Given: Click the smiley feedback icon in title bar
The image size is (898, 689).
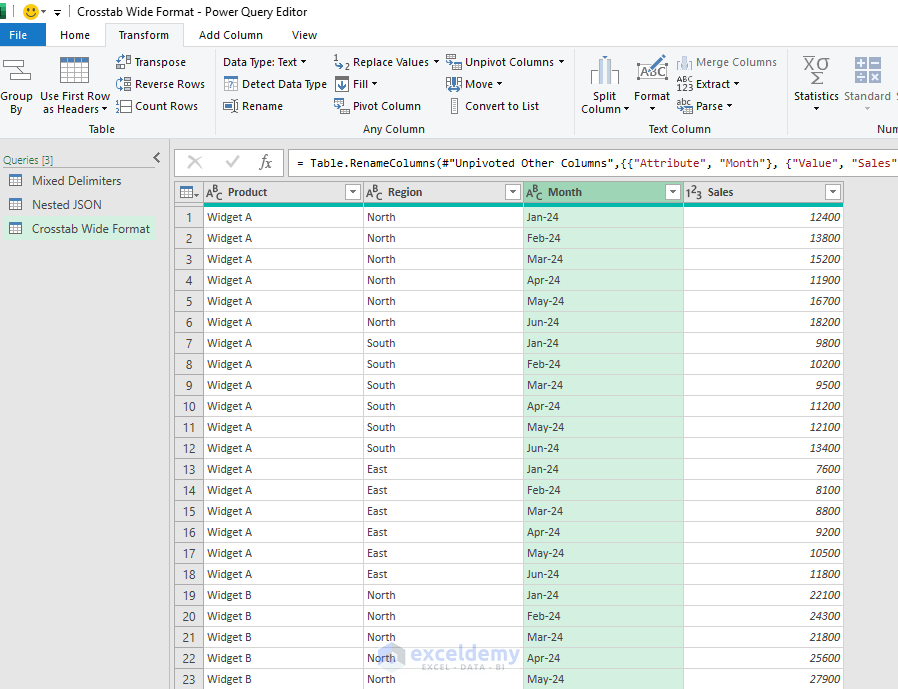Looking at the screenshot, I should click(31, 11).
